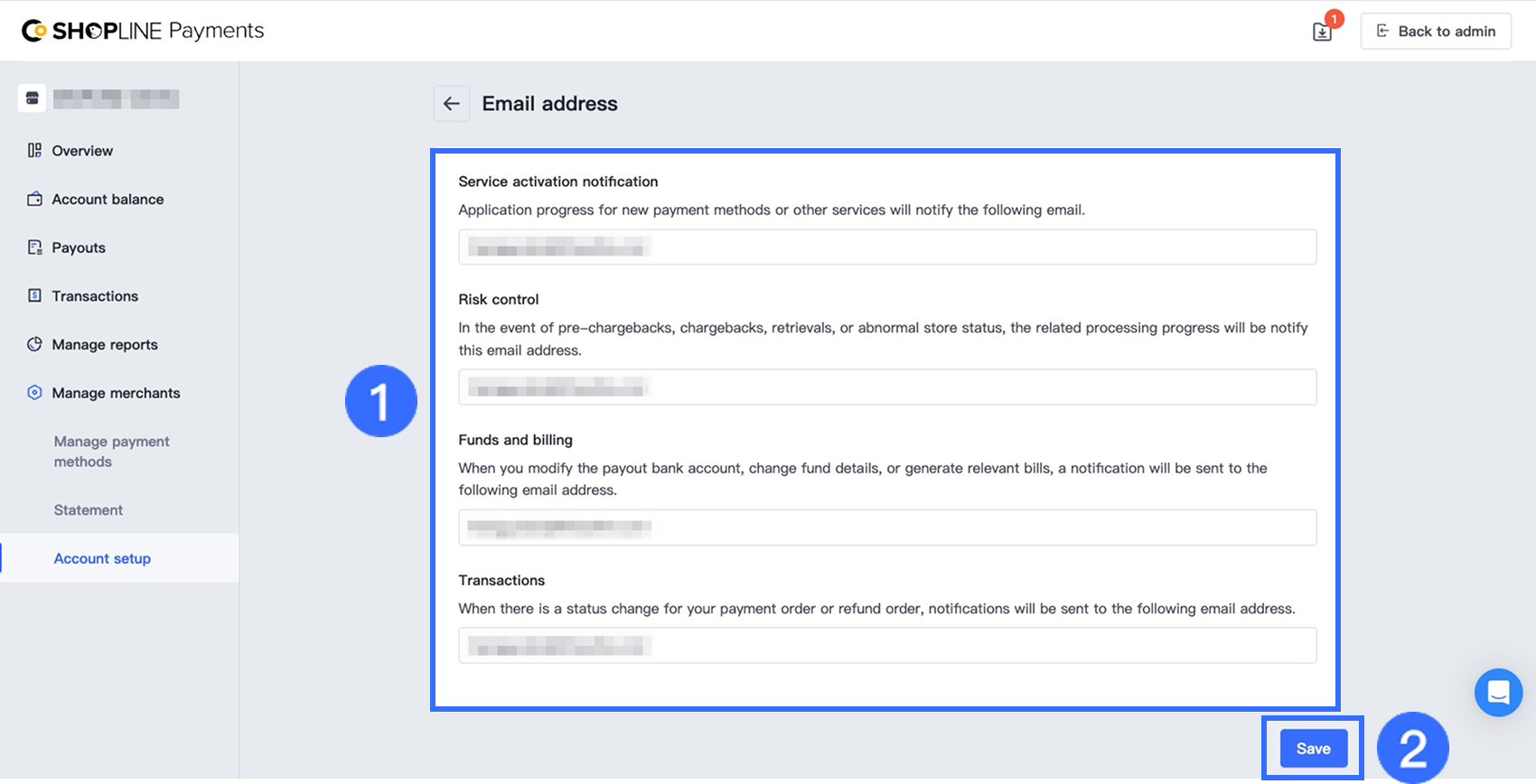Click the Risk control heading
Viewport: 1536px width, 784px height.
click(x=499, y=299)
